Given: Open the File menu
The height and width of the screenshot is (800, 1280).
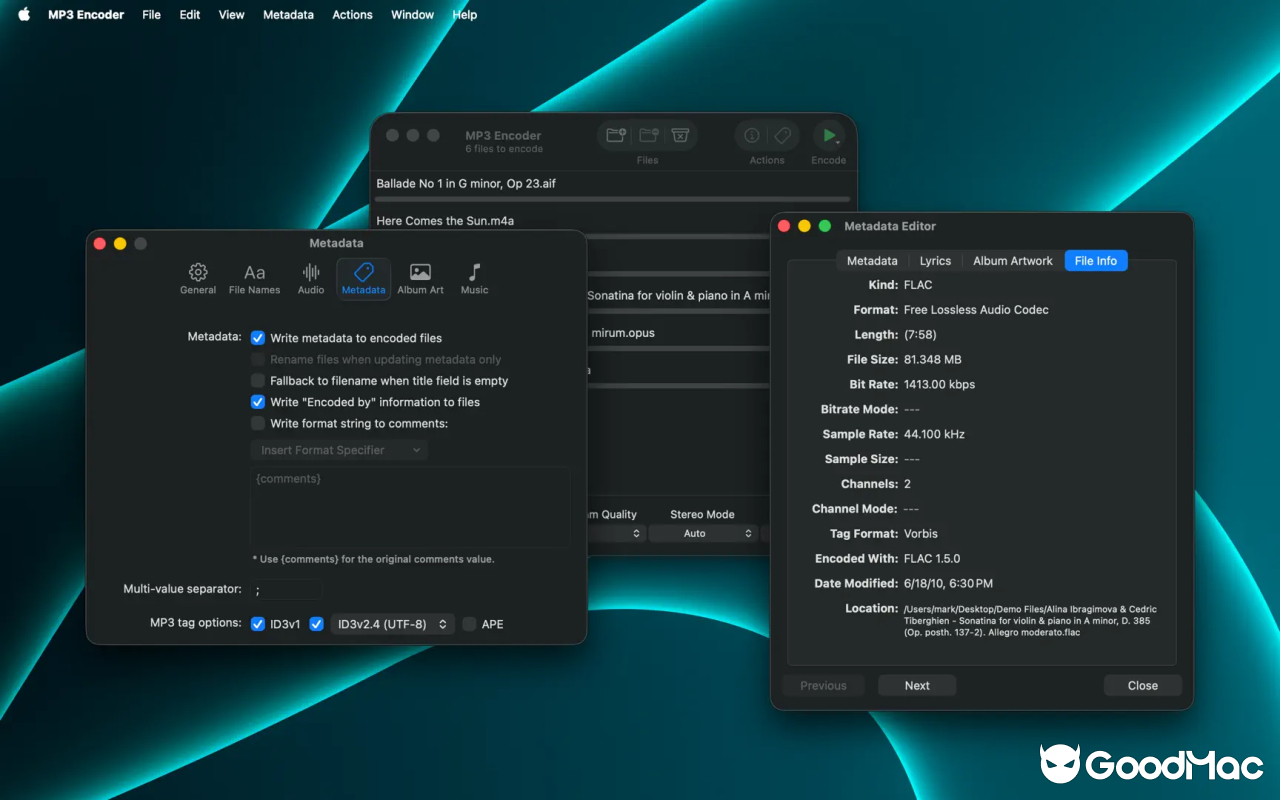Looking at the screenshot, I should coord(152,15).
